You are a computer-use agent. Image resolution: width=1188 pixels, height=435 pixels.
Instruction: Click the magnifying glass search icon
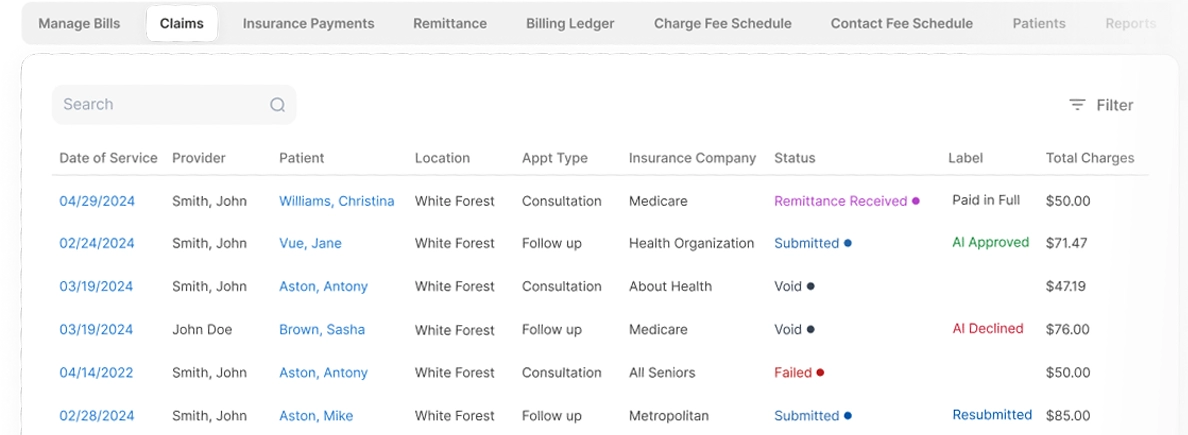click(278, 105)
